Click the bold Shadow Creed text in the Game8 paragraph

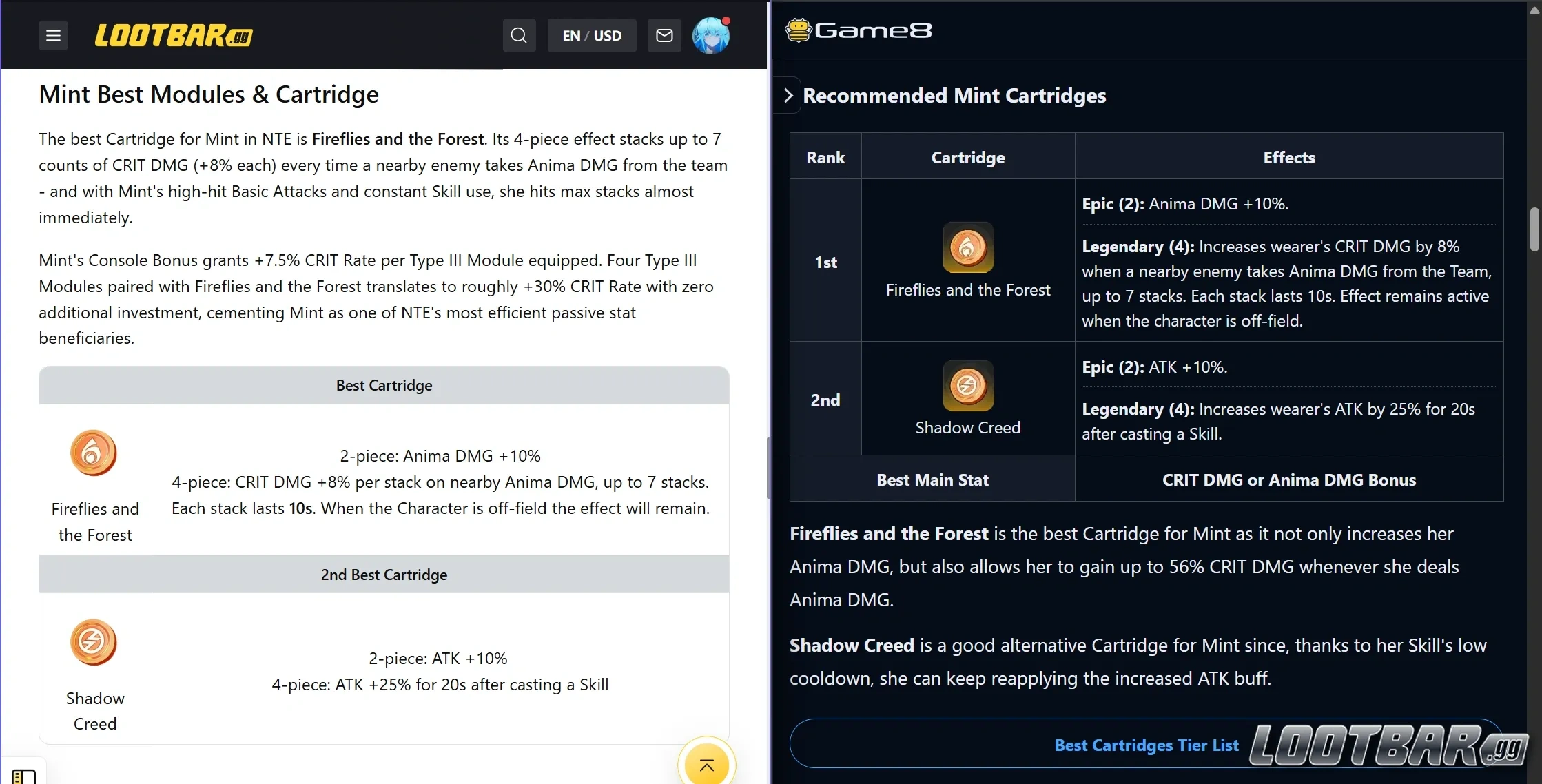(x=852, y=646)
